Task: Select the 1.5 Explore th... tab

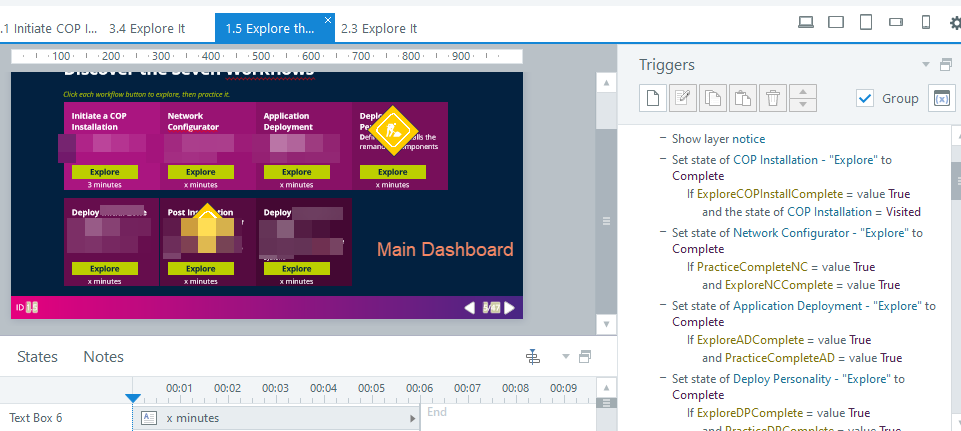Action: pos(275,28)
